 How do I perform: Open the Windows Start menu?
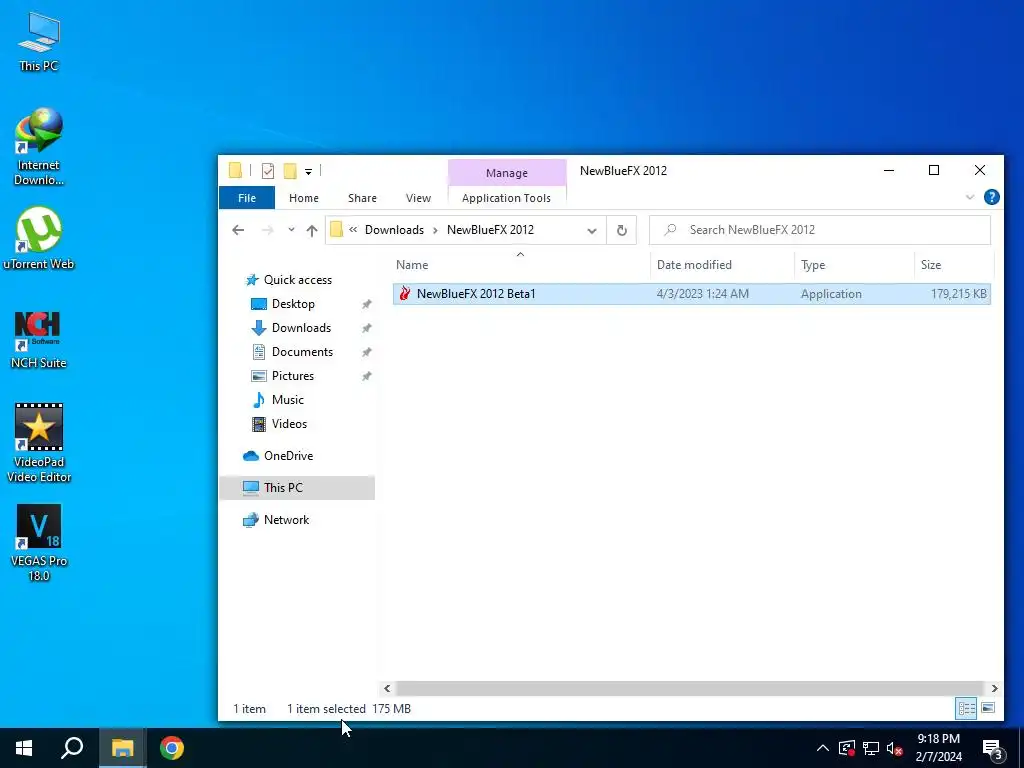click(24, 748)
